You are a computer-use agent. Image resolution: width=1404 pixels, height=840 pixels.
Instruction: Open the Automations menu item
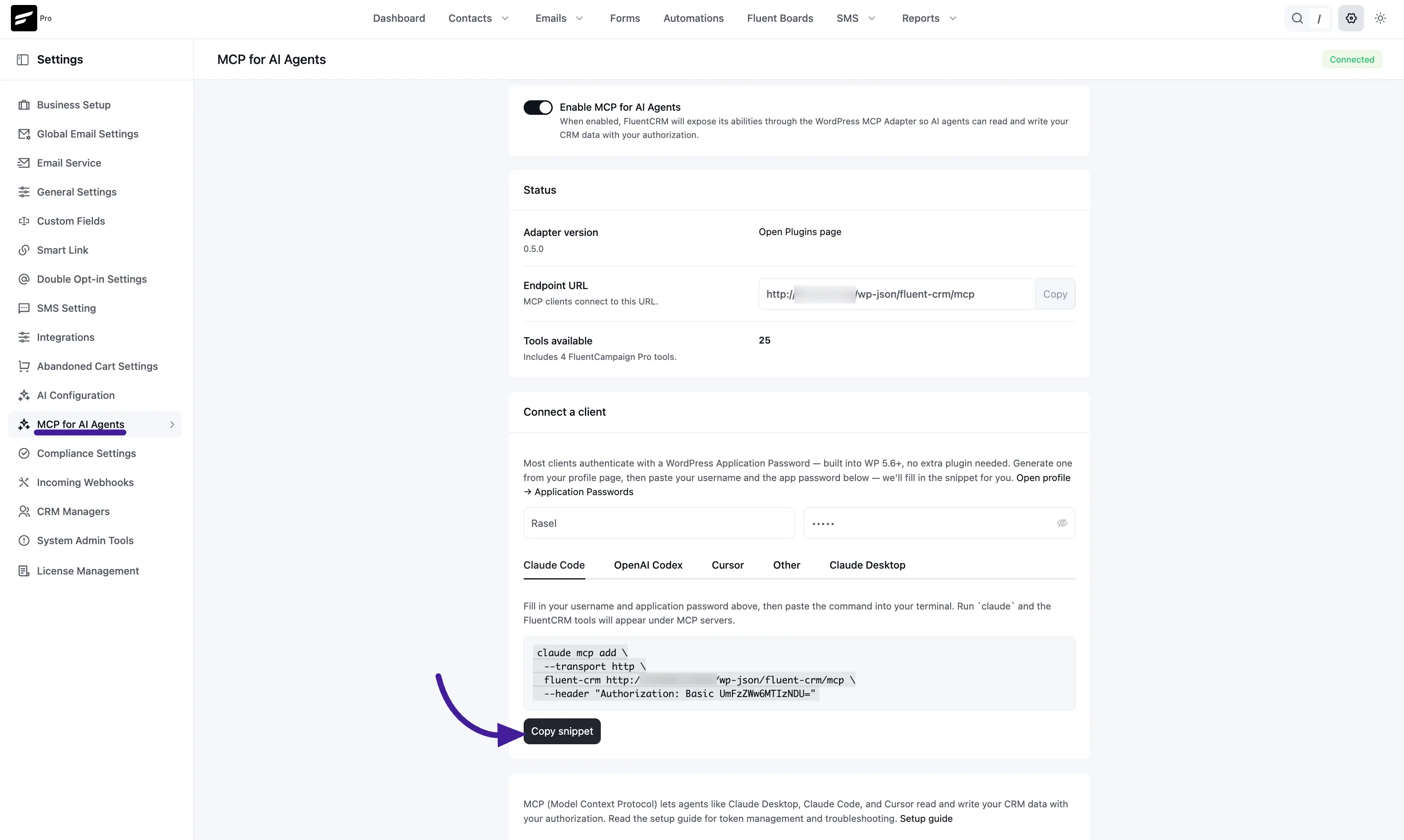(693, 18)
